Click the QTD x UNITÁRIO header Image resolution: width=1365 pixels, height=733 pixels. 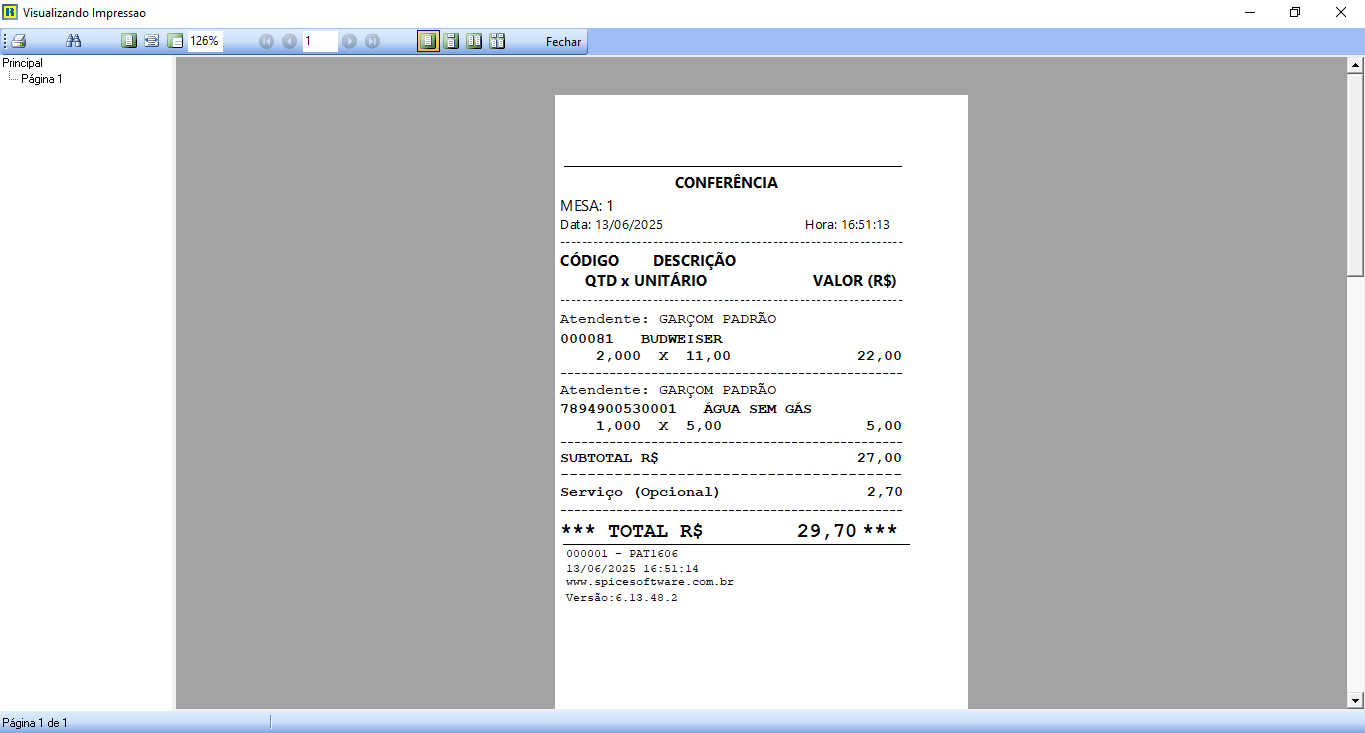pyautogui.click(x=646, y=281)
